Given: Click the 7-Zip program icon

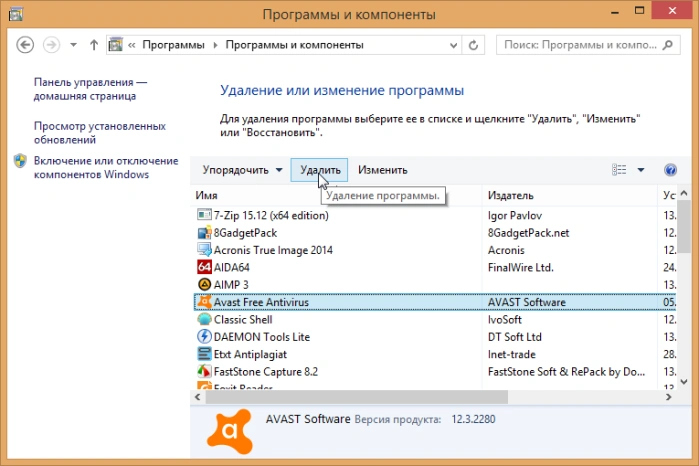Looking at the screenshot, I should (x=204, y=215).
